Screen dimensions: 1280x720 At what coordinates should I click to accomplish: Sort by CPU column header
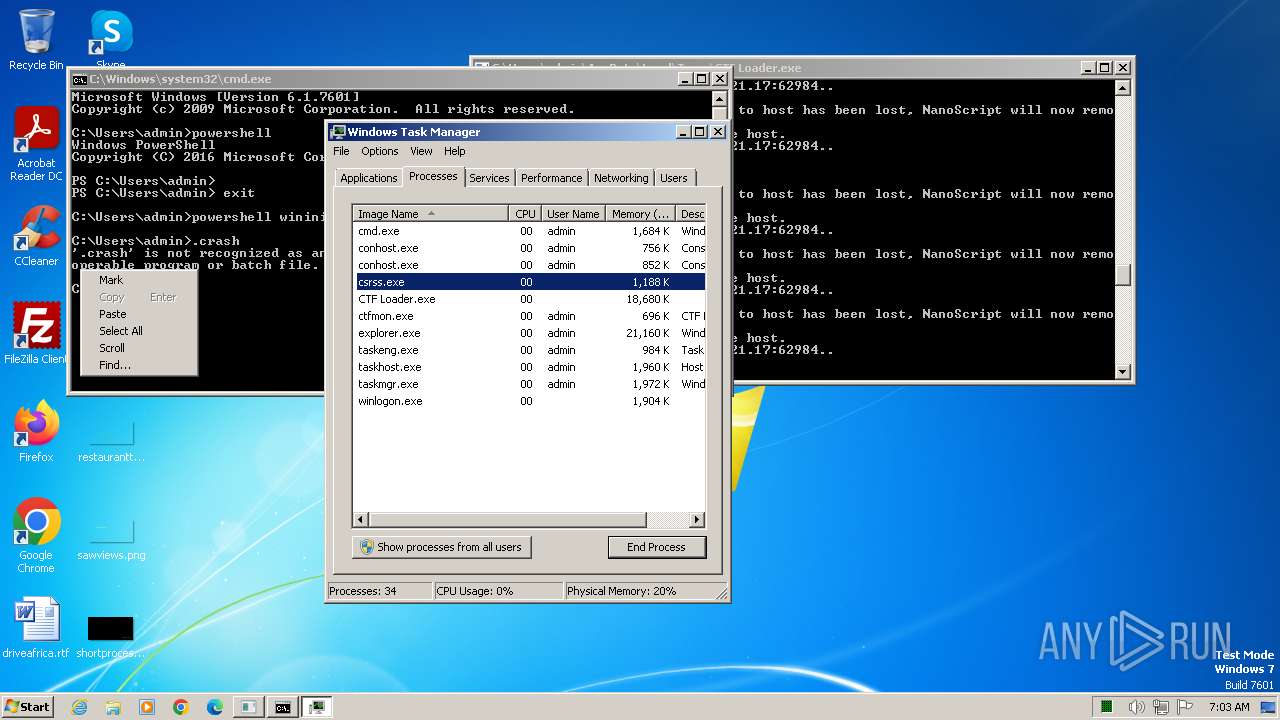pos(526,214)
